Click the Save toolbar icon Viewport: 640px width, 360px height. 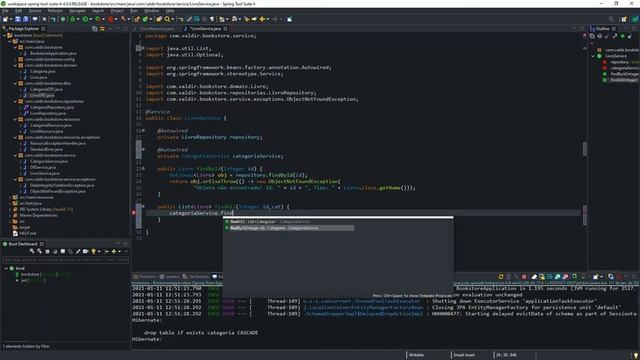[x=18, y=19]
